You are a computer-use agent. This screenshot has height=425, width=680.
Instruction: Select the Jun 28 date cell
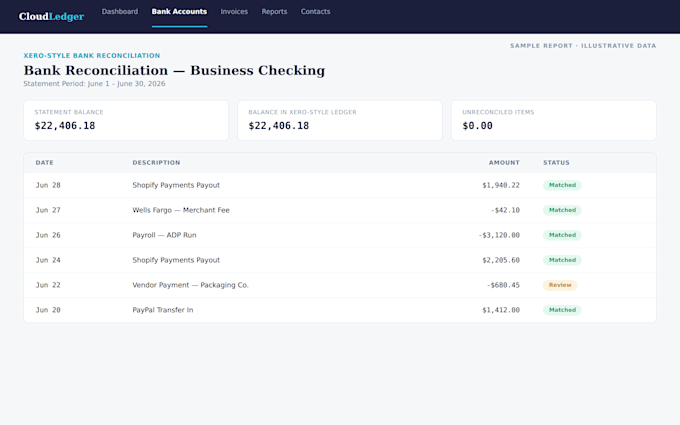(x=48, y=185)
